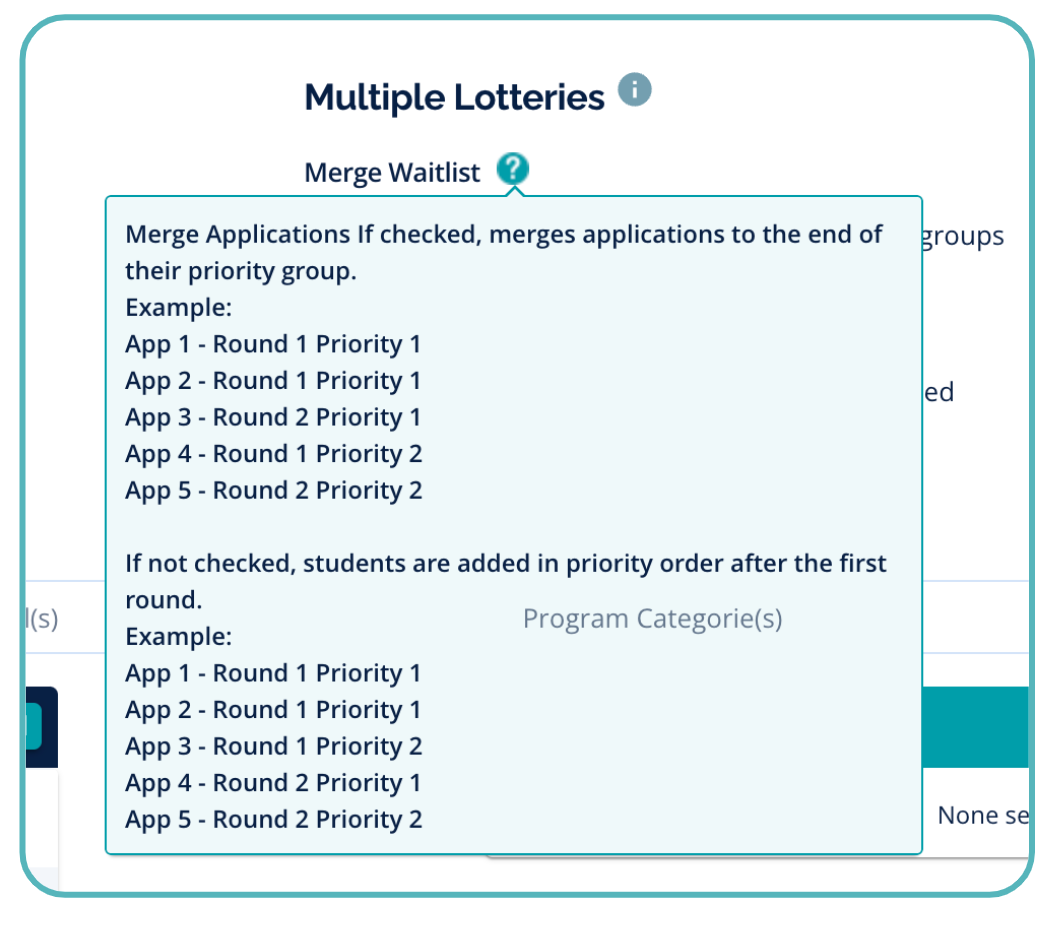Click "App 3 - Round 2 Priority 1" line
Screen dimensions: 1062x934
pyautogui.click(x=273, y=417)
